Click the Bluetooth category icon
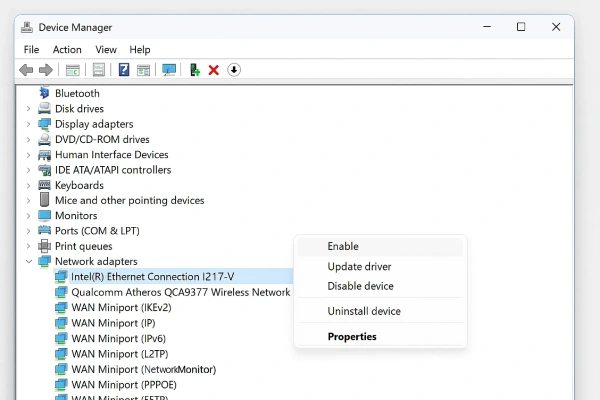 [44, 93]
